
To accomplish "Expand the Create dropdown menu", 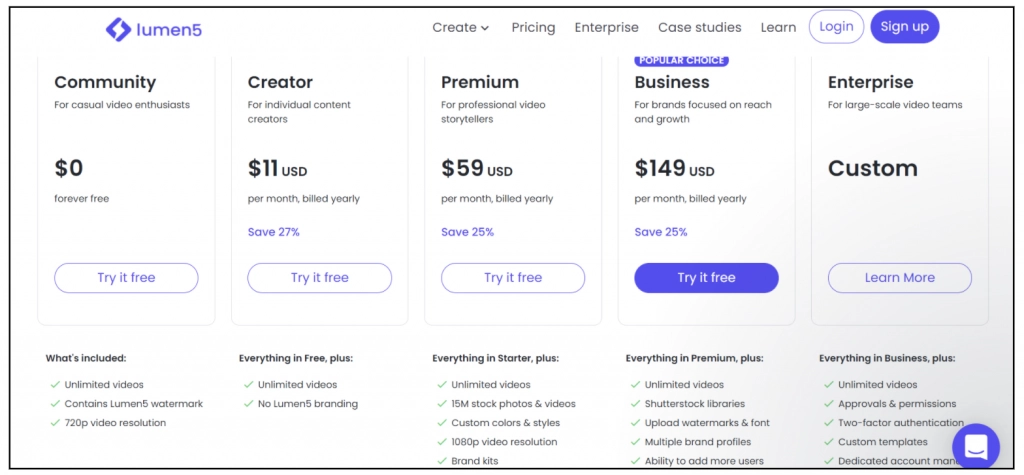I will (x=460, y=27).
